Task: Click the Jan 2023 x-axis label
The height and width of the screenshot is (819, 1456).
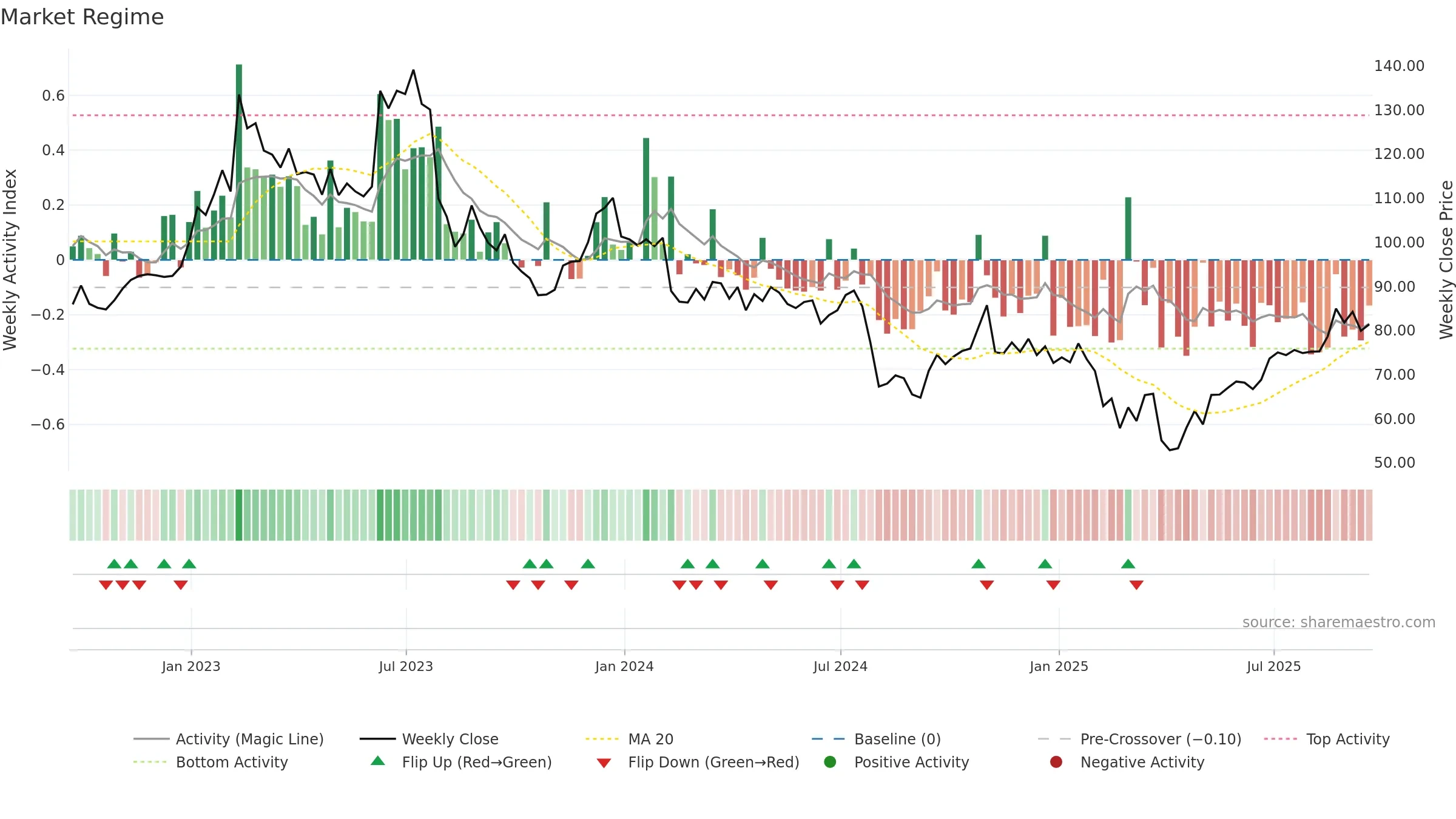Action: pyautogui.click(x=191, y=666)
